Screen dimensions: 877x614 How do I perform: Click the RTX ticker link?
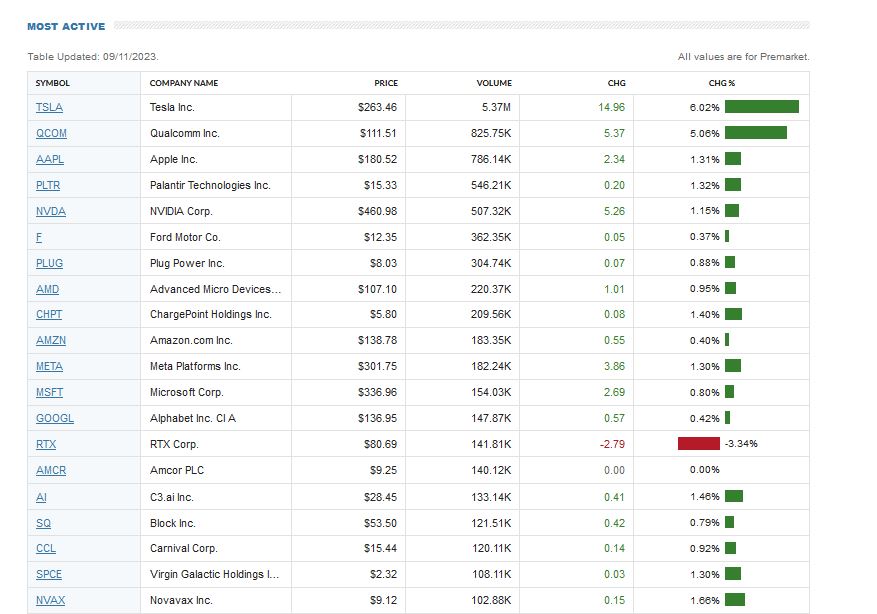[46, 444]
